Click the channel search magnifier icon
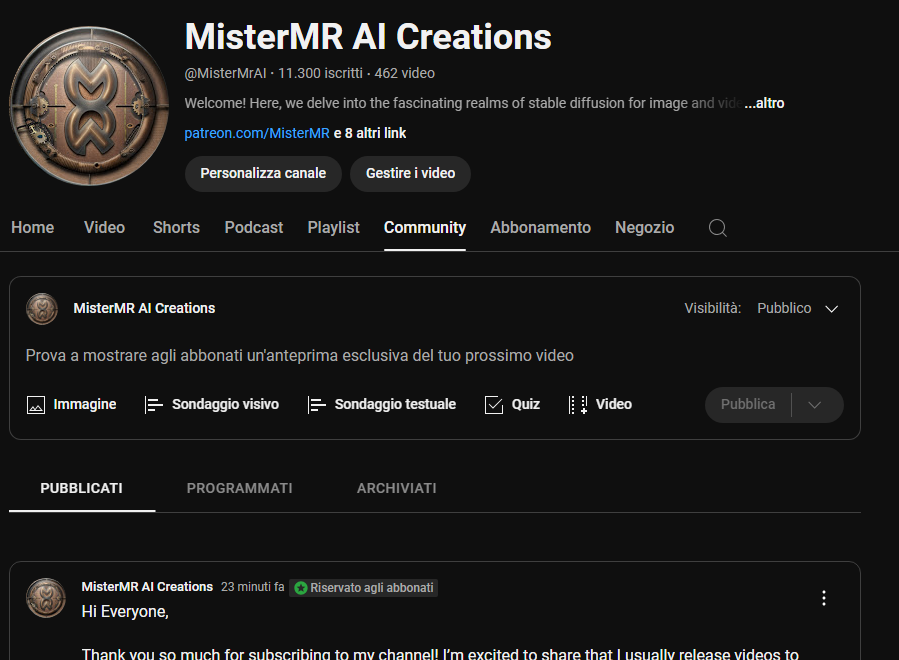The image size is (899, 660). 717,228
